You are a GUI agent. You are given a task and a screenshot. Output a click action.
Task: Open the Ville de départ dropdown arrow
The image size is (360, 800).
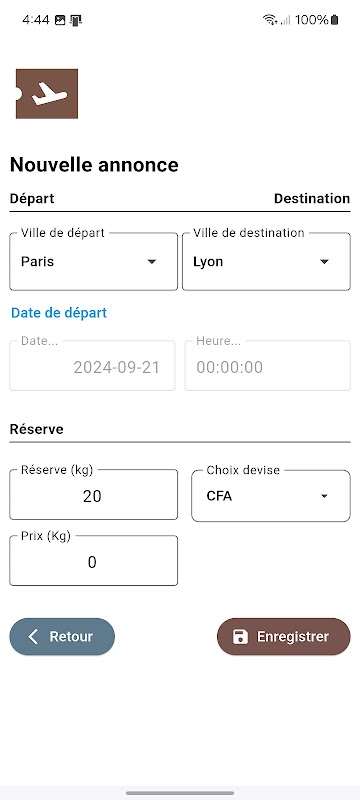[x=151, y=262]
